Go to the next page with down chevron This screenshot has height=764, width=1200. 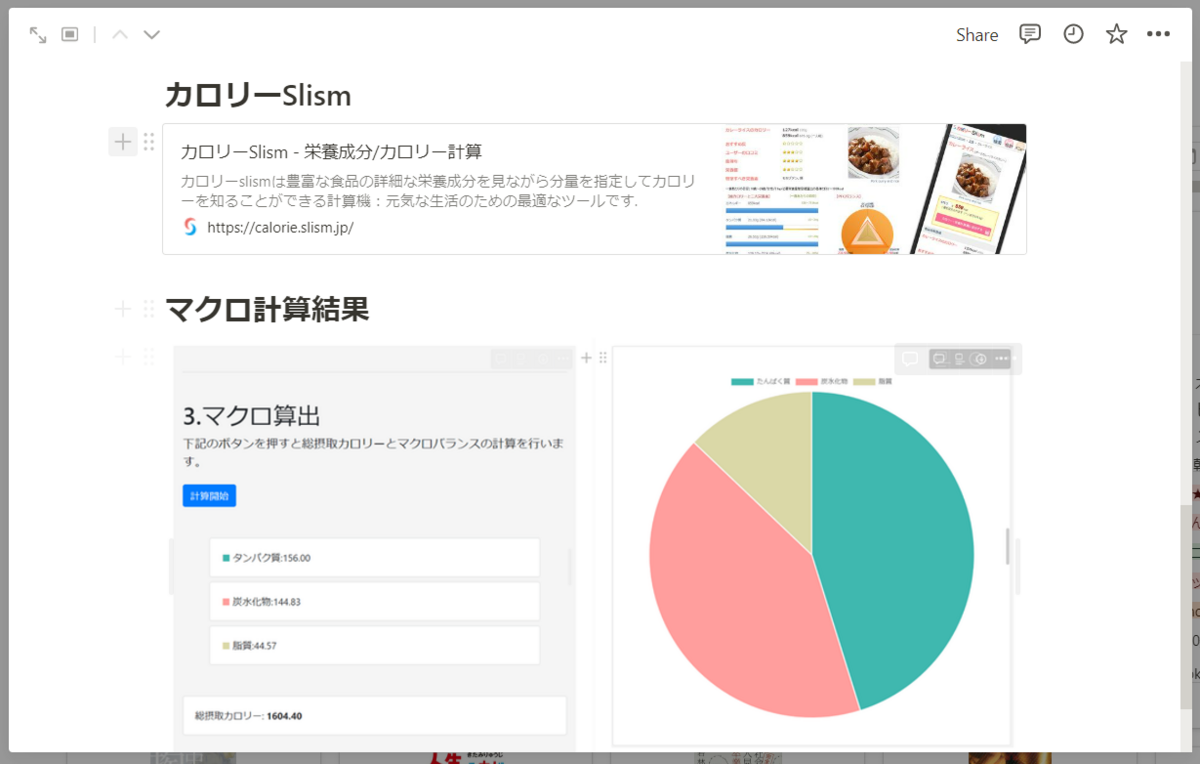pyautogui.click(x=152, y=35)
